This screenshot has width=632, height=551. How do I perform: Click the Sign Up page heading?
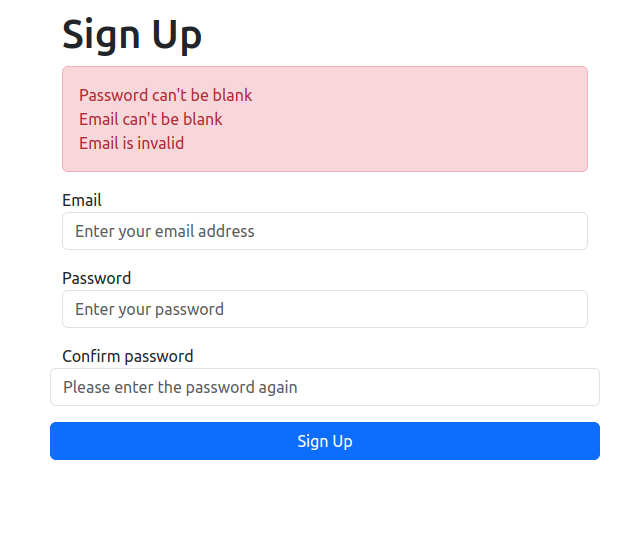click(132, 35)
